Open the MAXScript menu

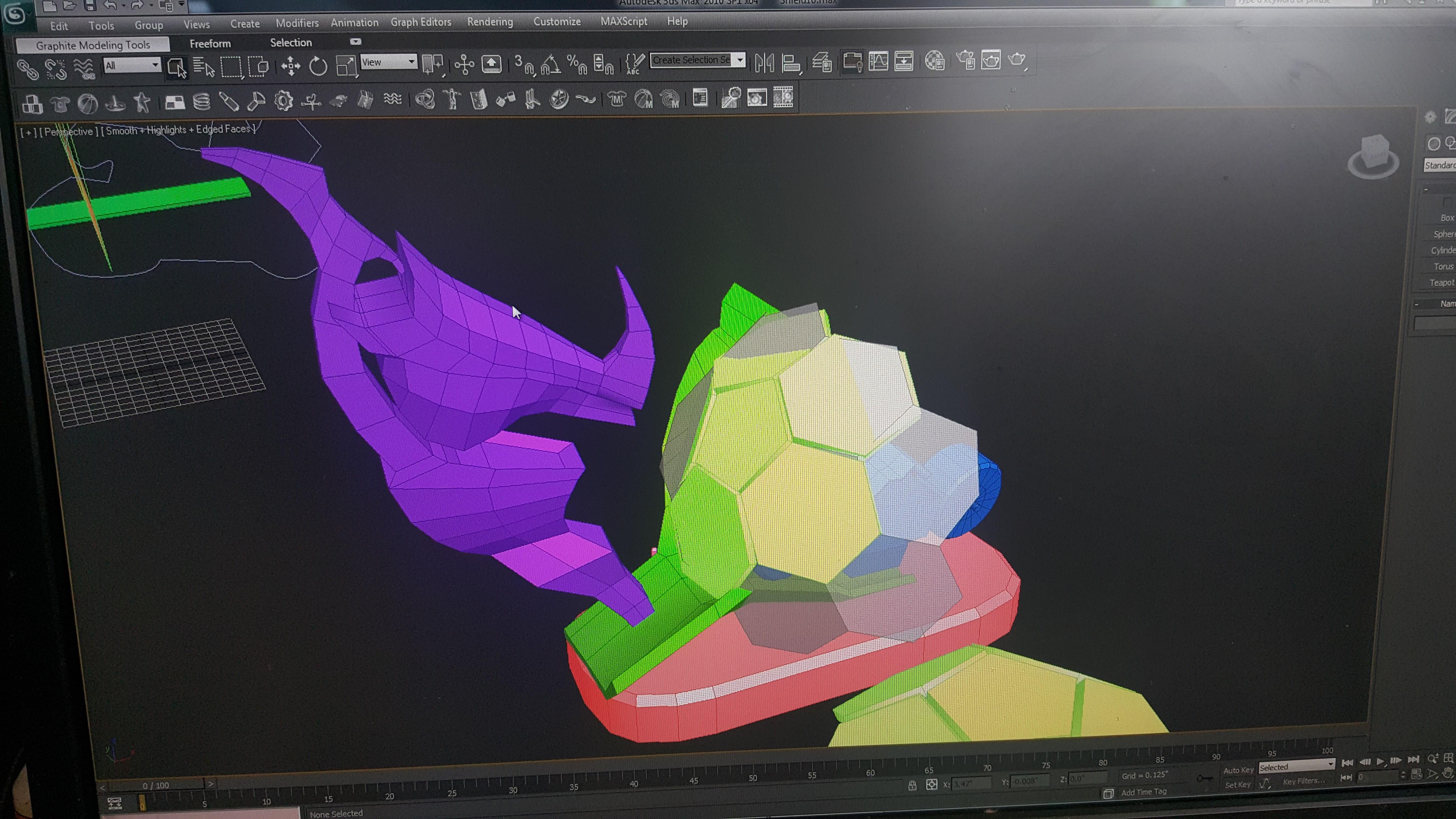pyautogui.click(x=624, y=21)
